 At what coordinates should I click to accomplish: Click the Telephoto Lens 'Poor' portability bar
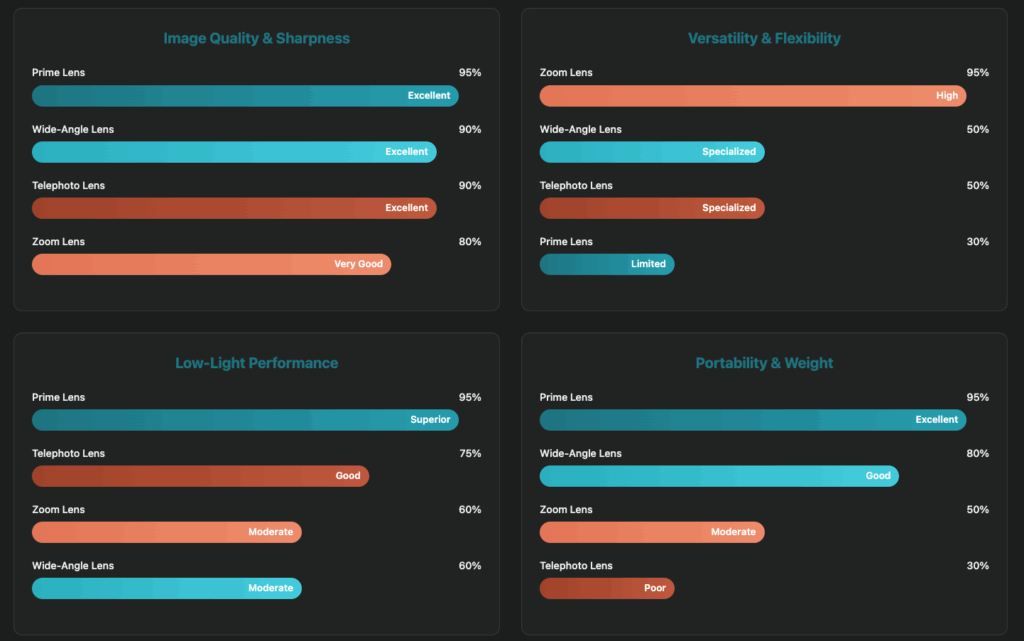[x=607, y=588]
